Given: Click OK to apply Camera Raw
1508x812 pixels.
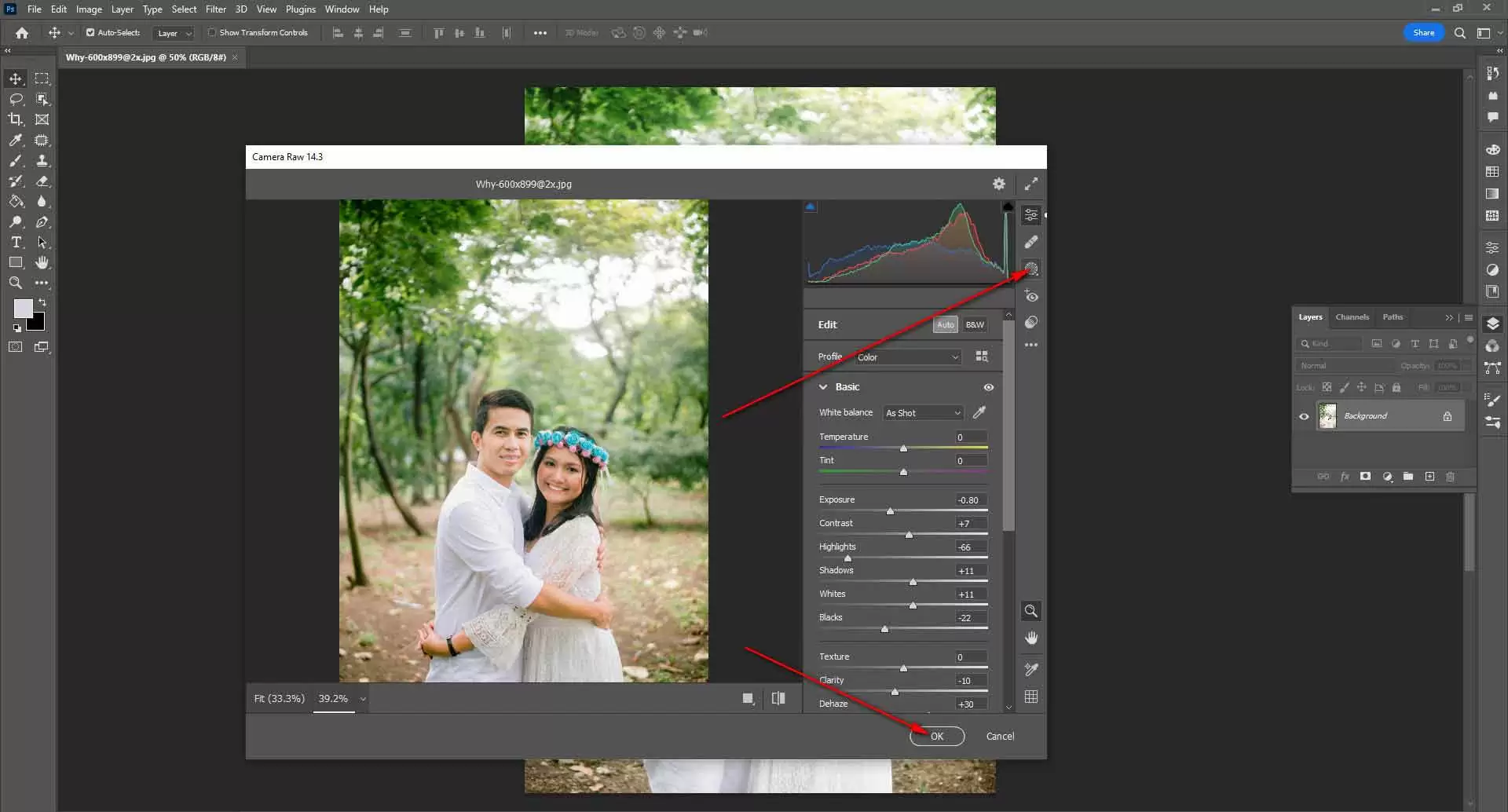Looking at the screenshot, I should pos(937,737).
